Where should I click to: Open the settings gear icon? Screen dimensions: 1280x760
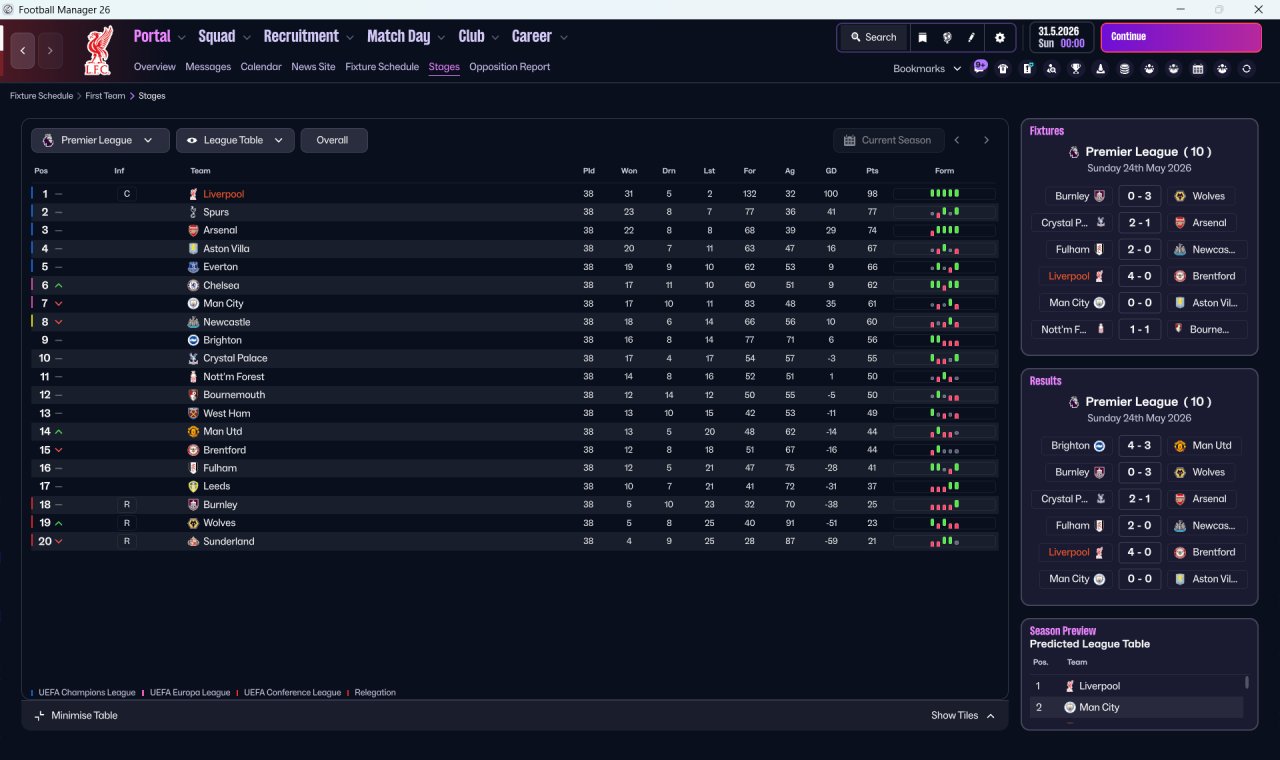(x=999, y=37)
